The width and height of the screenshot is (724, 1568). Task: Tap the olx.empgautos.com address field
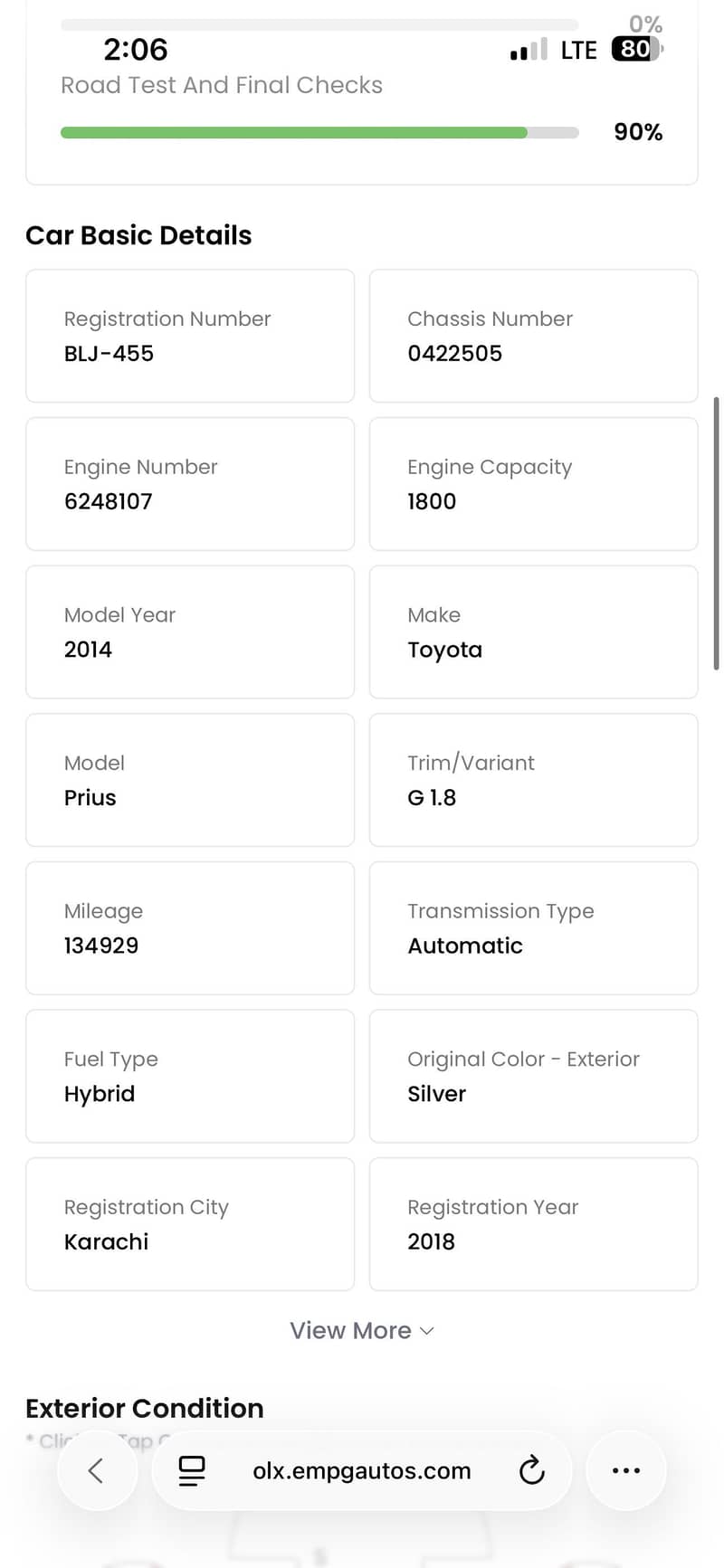click(362, 1470)
